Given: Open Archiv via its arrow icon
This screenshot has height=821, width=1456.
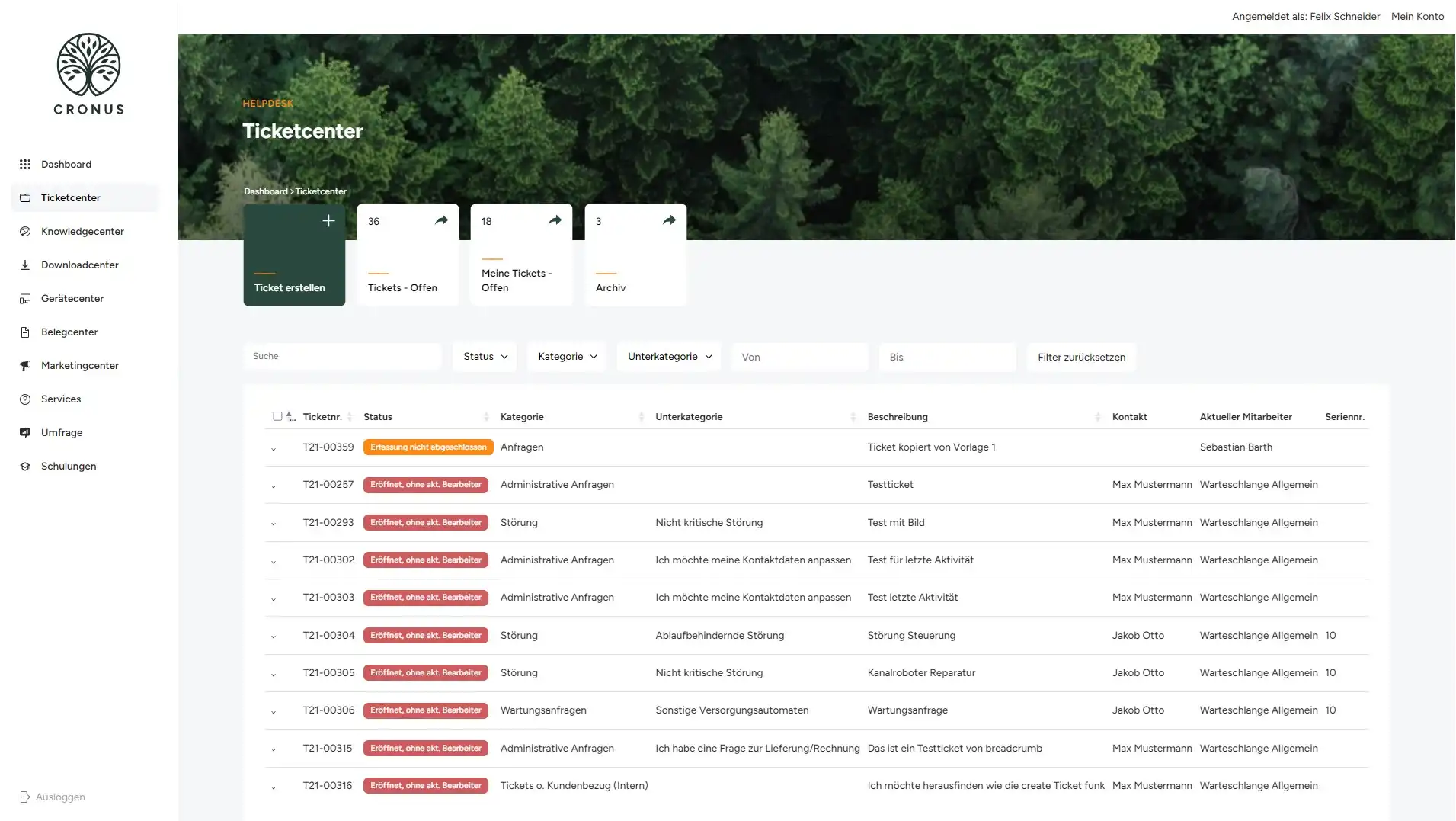Looking at the screenshot, I should pos(669,221).
